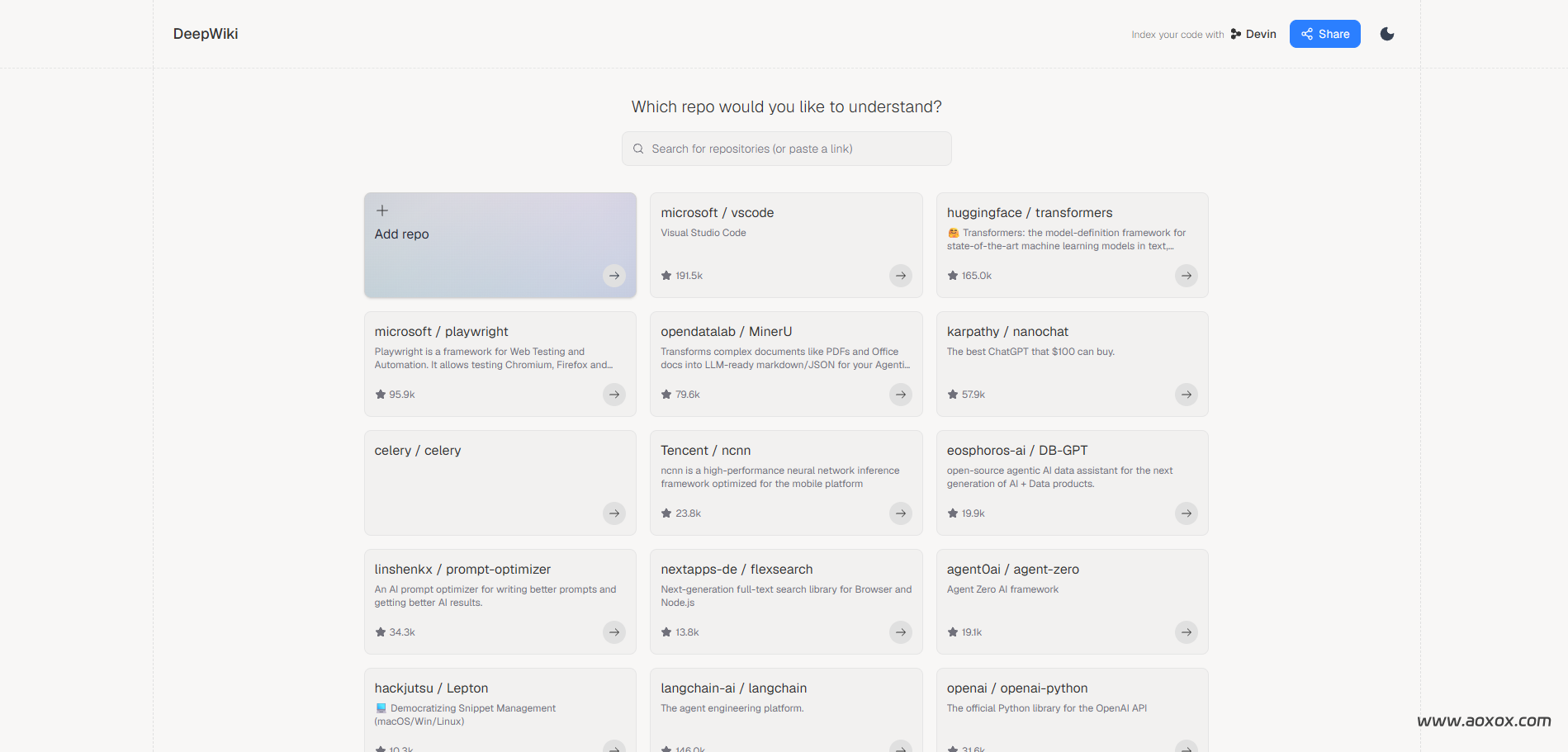Click the search magnifier icon
Image resolution: width=1568 pixels, height=752 pixels.
click(x=638, y=149)
